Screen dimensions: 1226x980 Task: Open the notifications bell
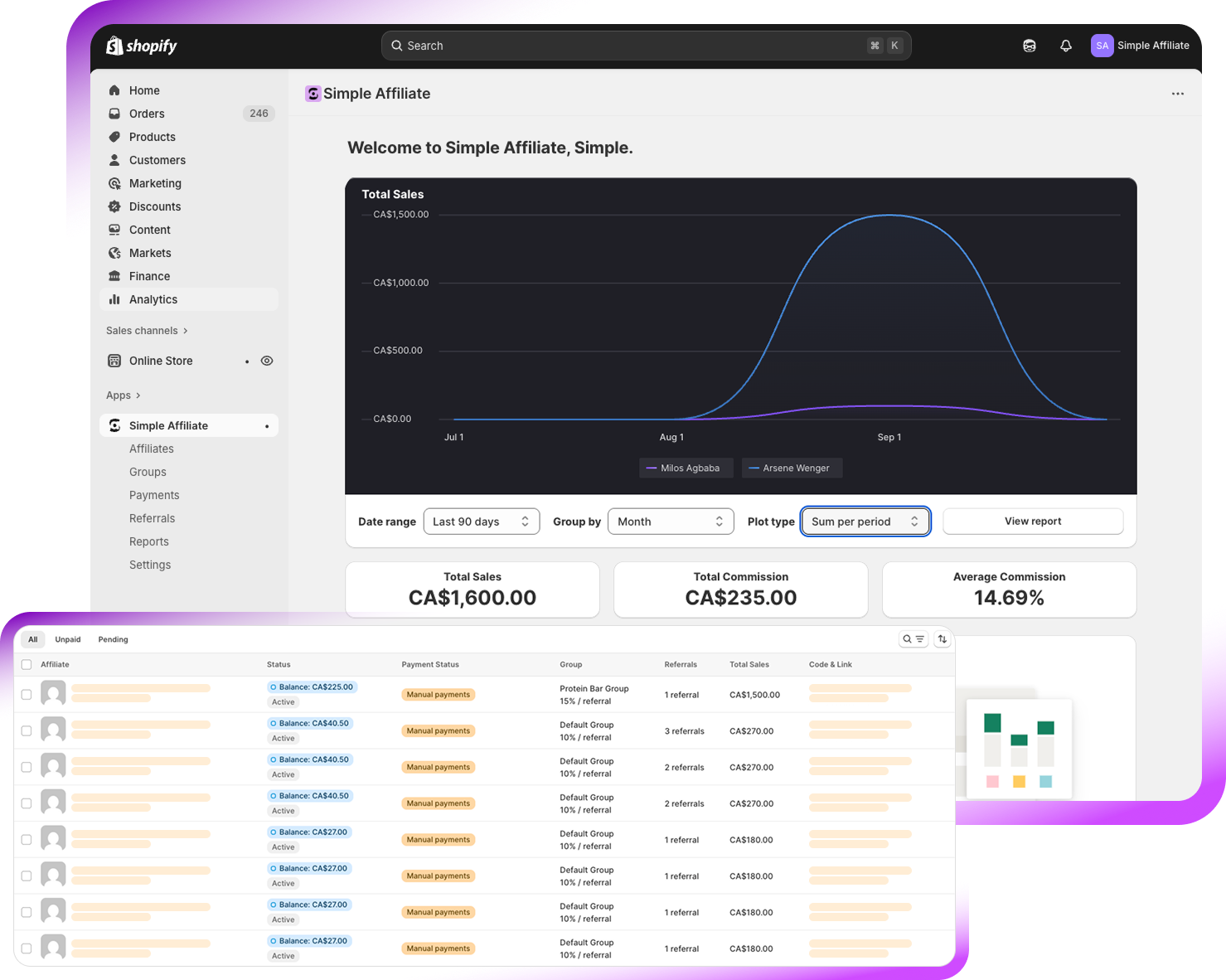coord(1066,46)
